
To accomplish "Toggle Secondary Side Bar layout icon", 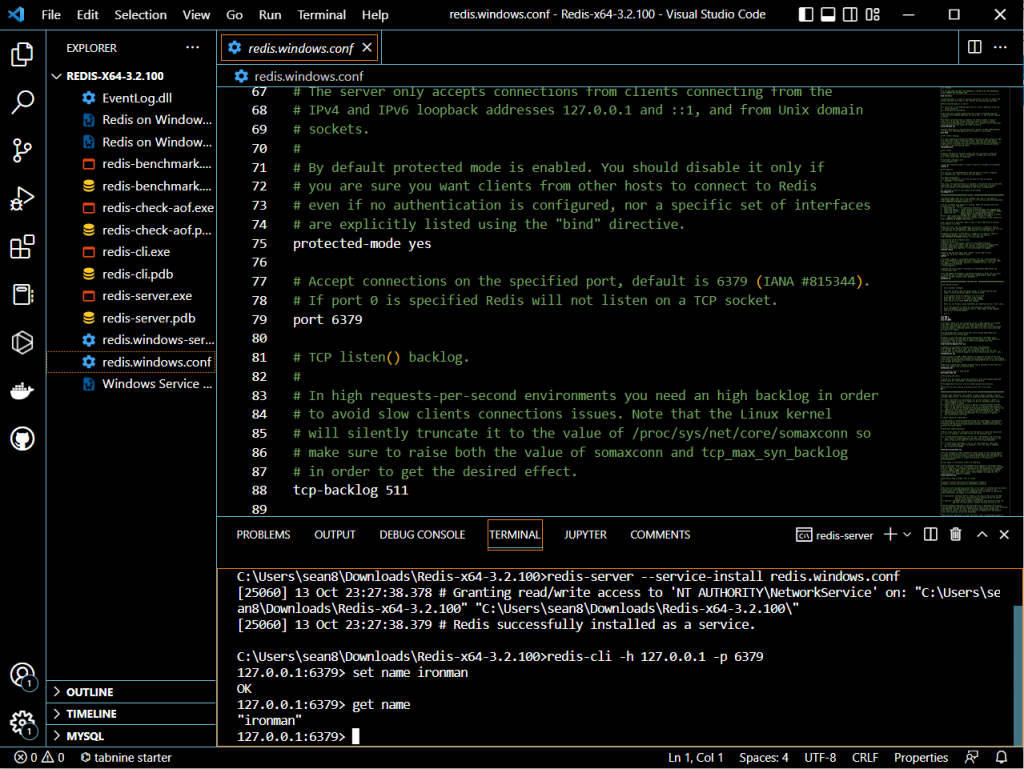I will 850,14.
